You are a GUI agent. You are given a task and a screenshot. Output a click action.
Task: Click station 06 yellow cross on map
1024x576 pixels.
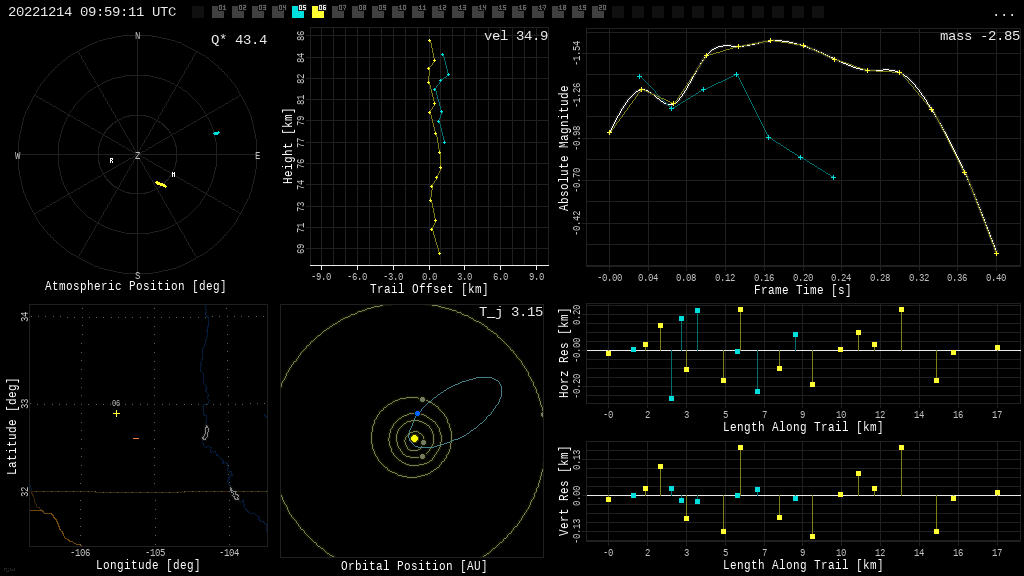(x=116, y=413)
